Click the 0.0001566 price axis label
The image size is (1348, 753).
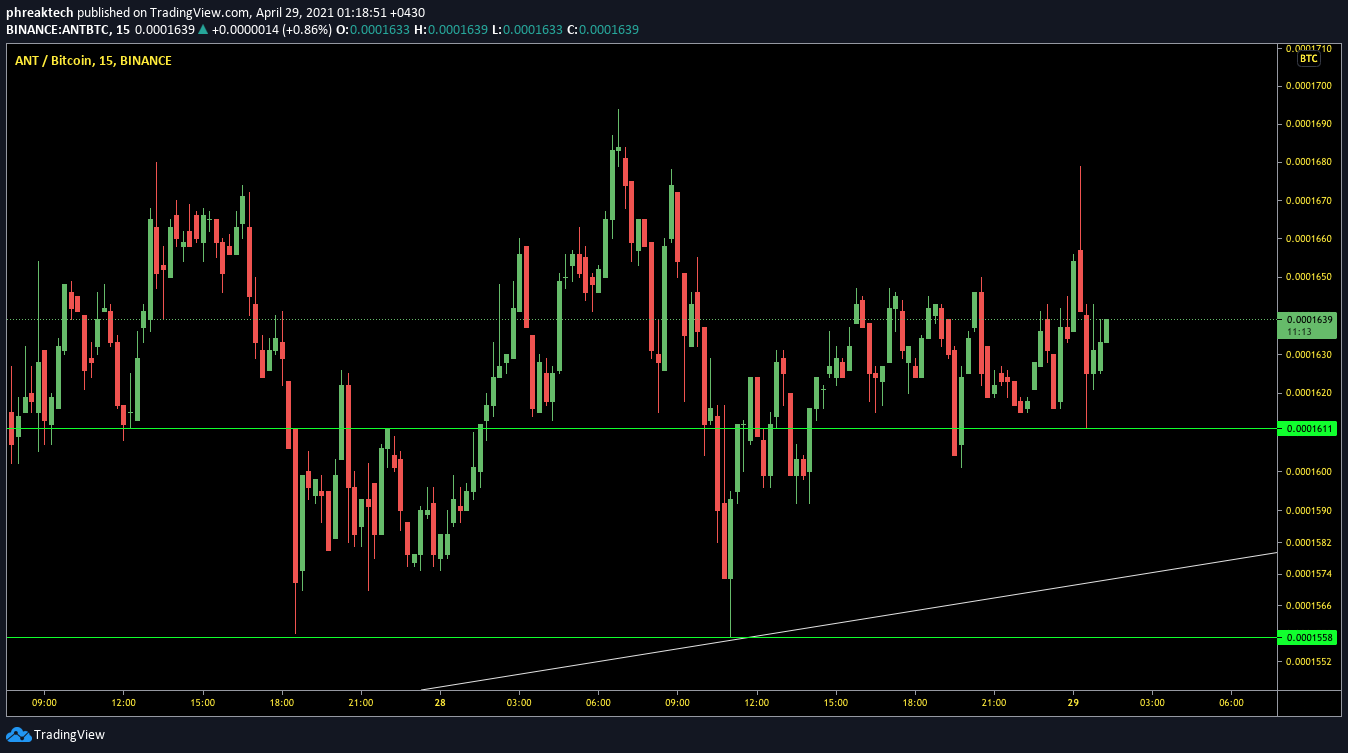[x=1310, y=606]
